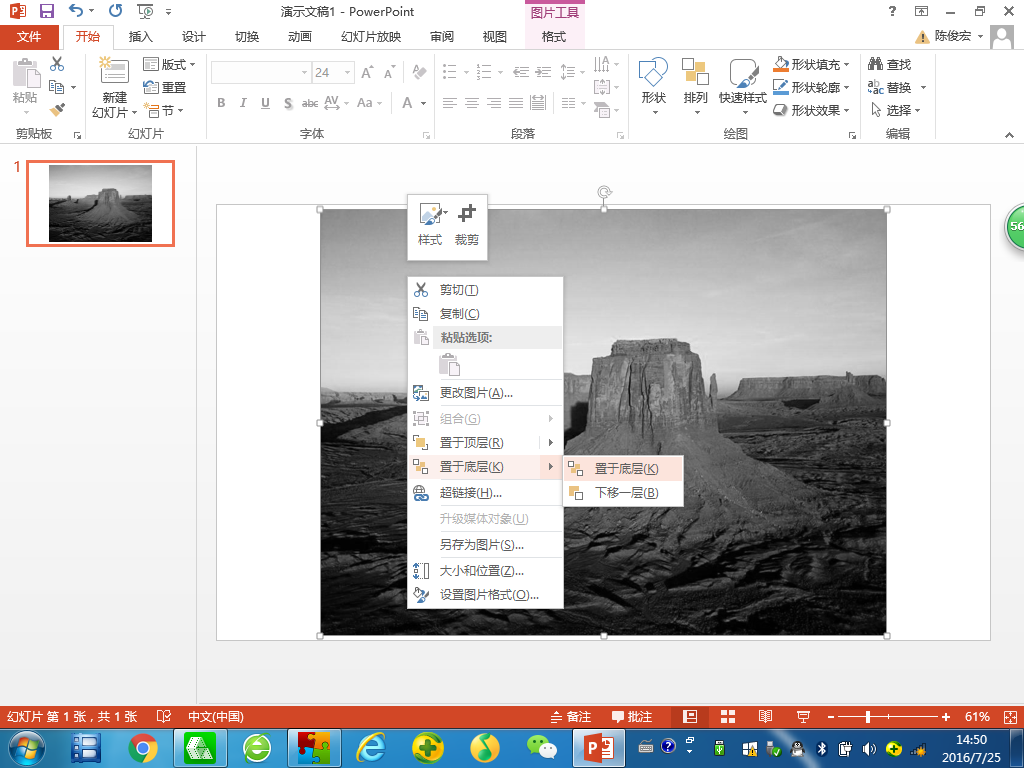Viewport: 1024px width, 768px height.
Task: Open the font name dropdown arrow
Action: coord(304,72)
